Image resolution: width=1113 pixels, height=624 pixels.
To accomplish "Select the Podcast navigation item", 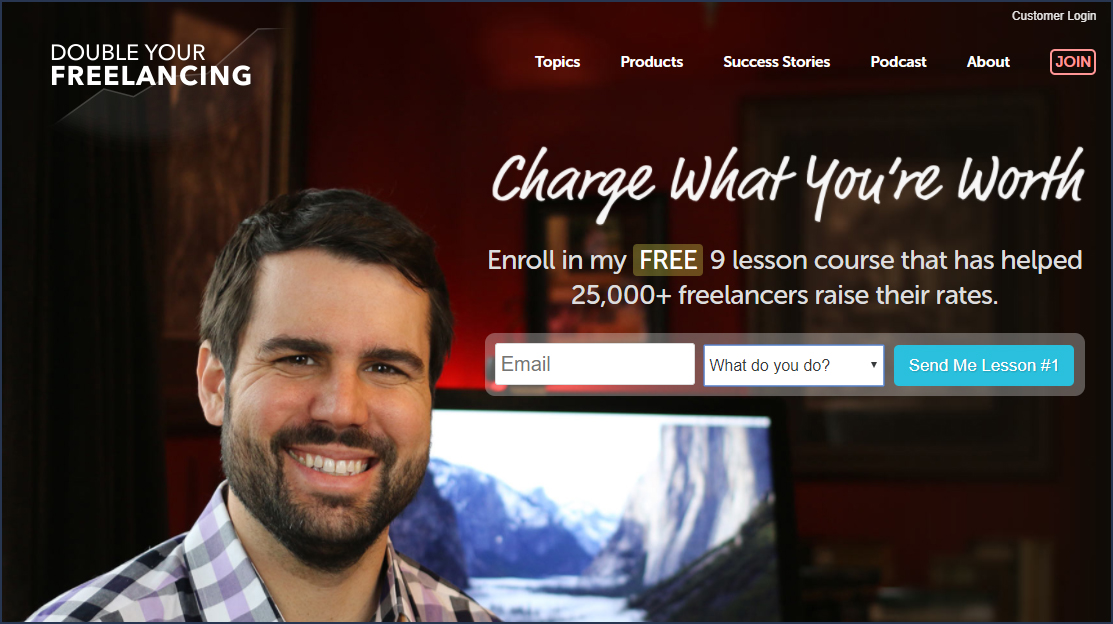I will (898, 62).
